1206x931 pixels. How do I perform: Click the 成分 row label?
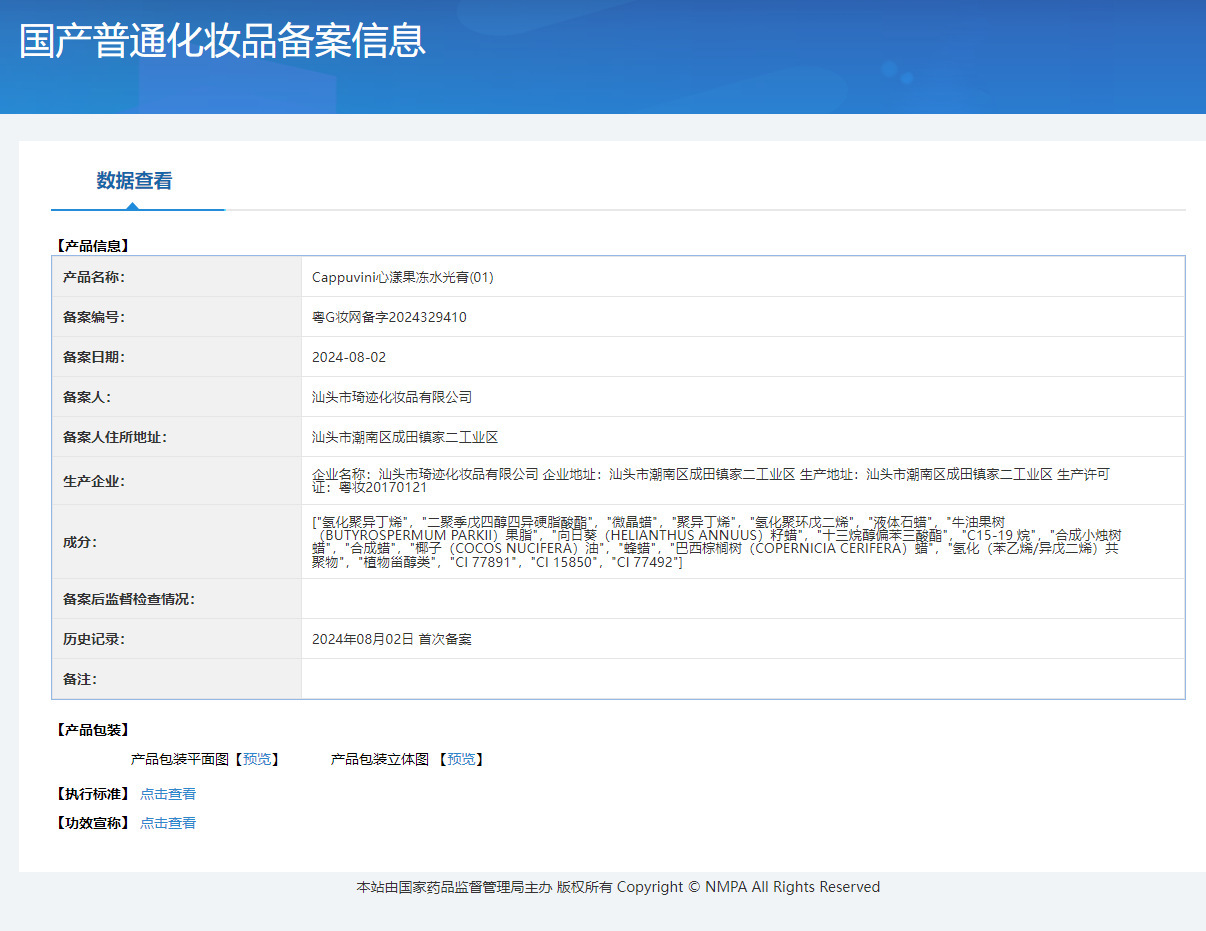80,542
